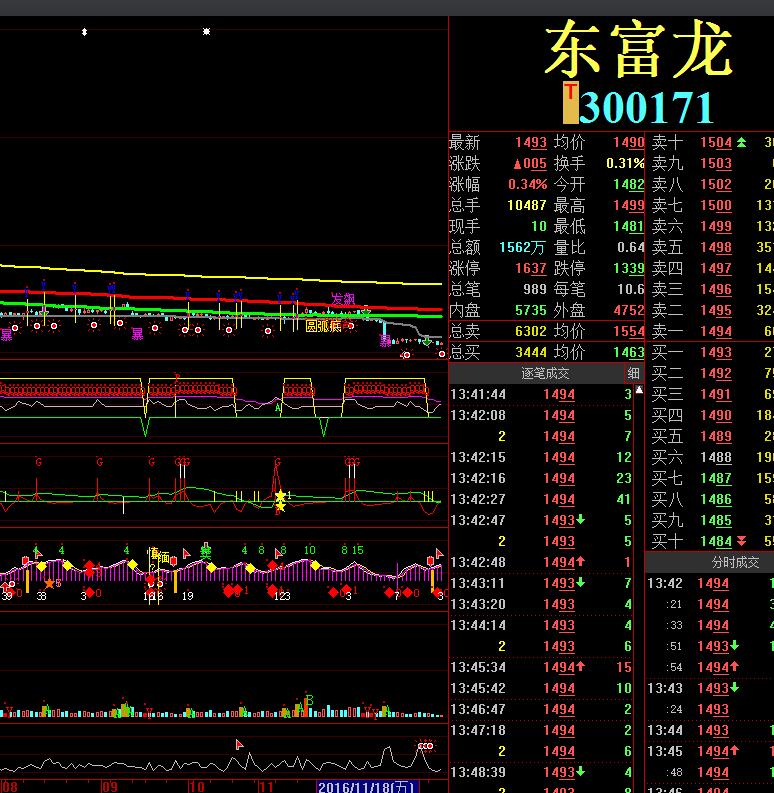The width and height of the screenshot is (774, 793).
Task: Click the 每笔 value 10.6
Action: (x=630, y=289)
